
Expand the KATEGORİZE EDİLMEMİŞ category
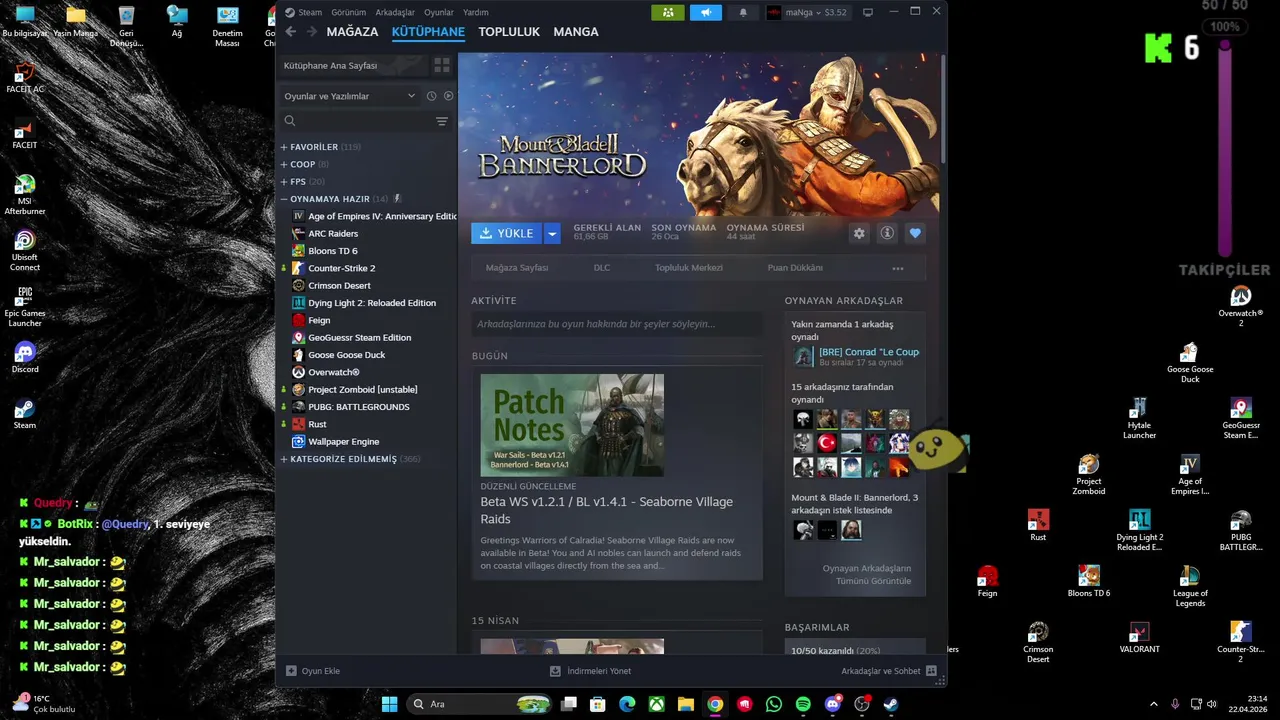tap(284, 459)
